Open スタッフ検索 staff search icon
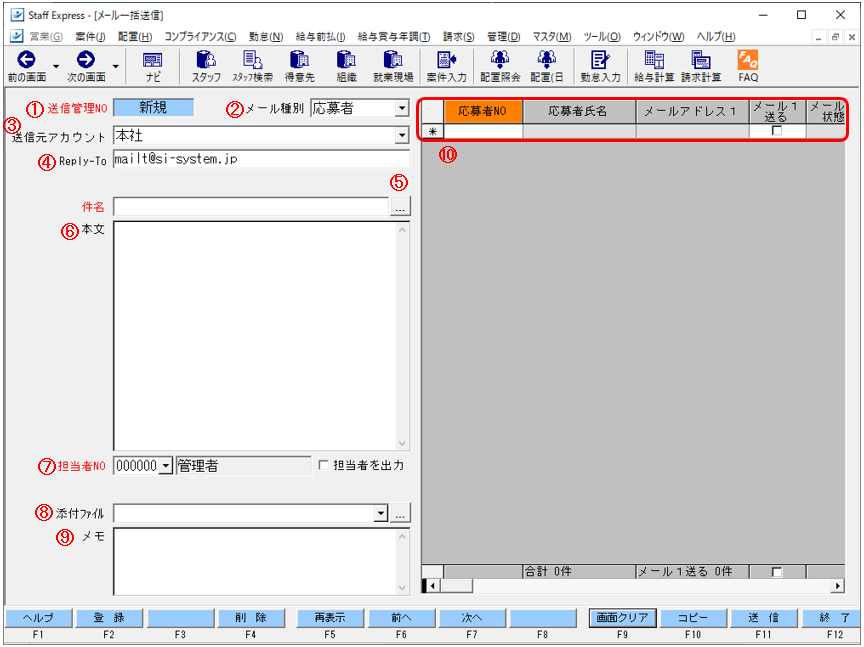The width and height of the screenshot is (864, 647). pyautogui.click(x=253, y=60)
